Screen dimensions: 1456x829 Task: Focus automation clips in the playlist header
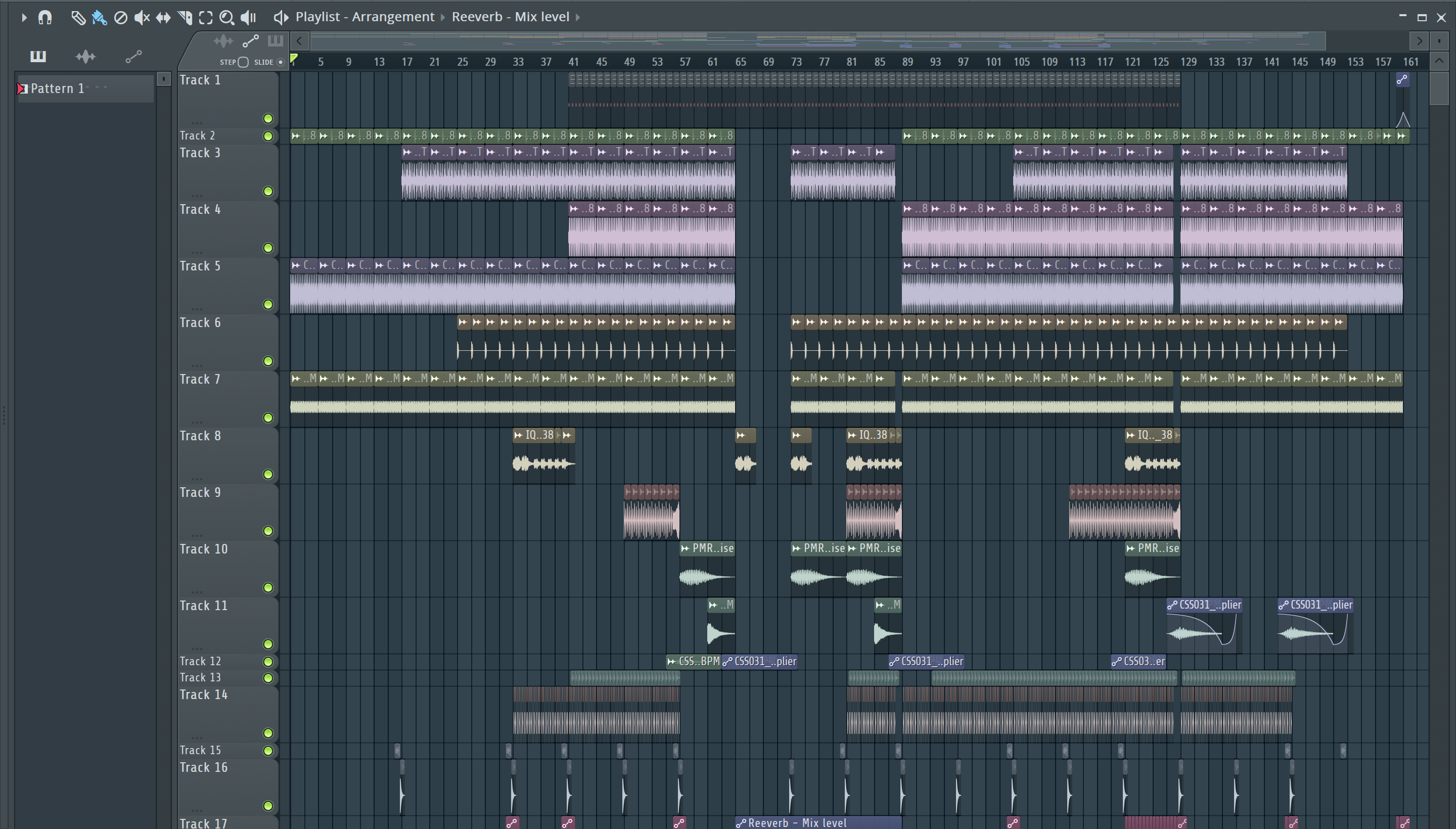251,41
